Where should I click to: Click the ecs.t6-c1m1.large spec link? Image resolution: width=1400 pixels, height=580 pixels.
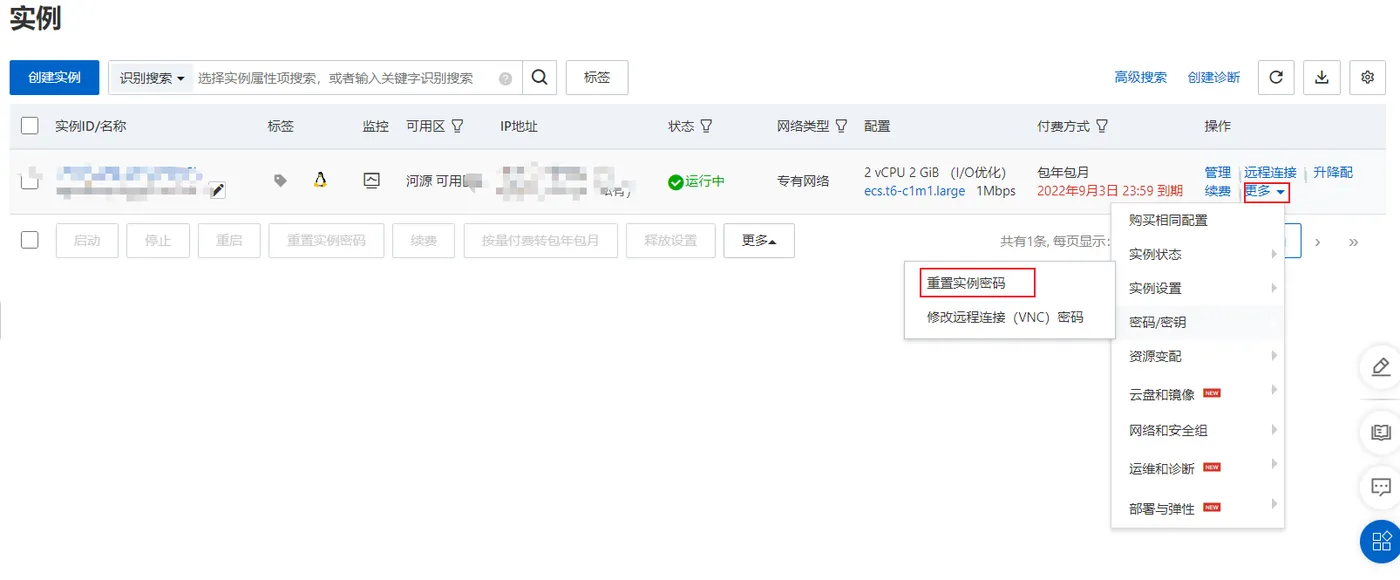click(915, 191)
